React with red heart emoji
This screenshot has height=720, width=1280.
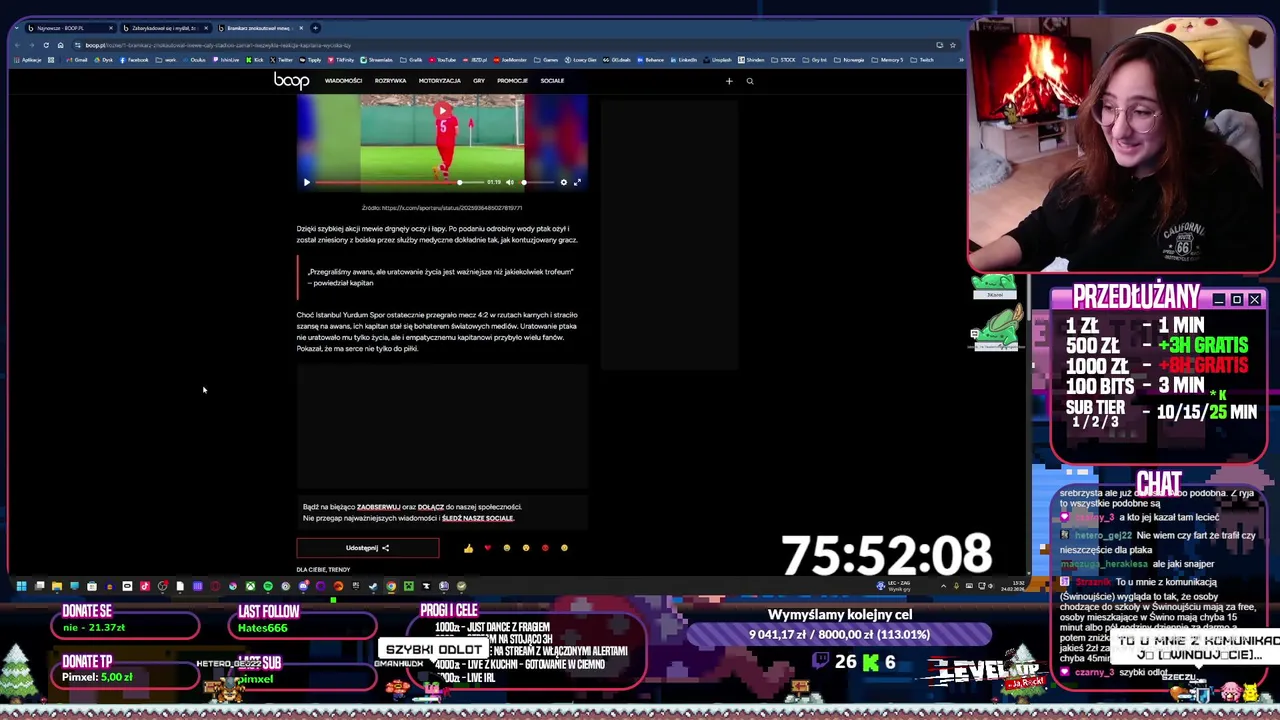(x=487, y=548)
